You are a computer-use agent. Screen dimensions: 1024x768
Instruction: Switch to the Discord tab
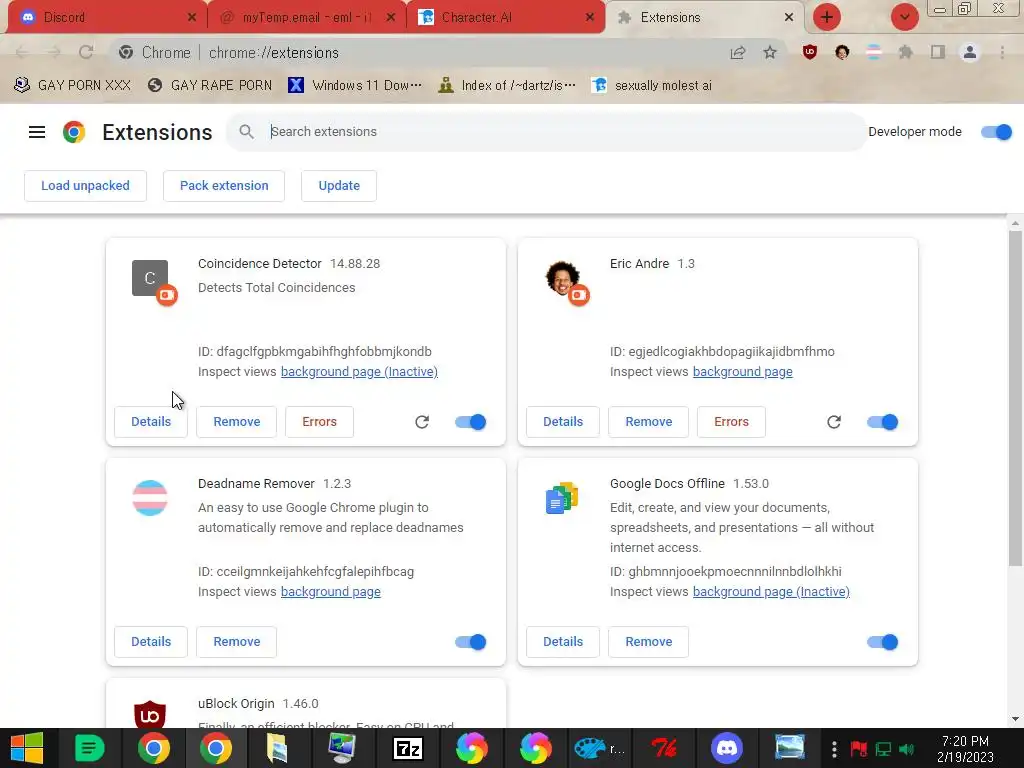tap(104, 18)
